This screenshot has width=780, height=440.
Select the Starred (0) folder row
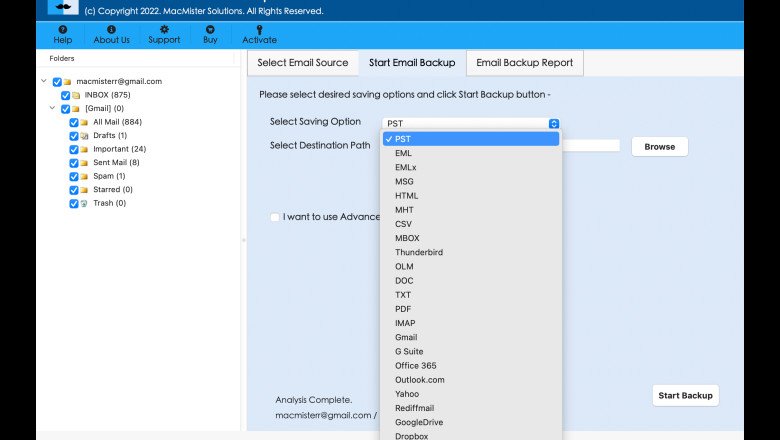pyautogui.click(x=113, y=190)
